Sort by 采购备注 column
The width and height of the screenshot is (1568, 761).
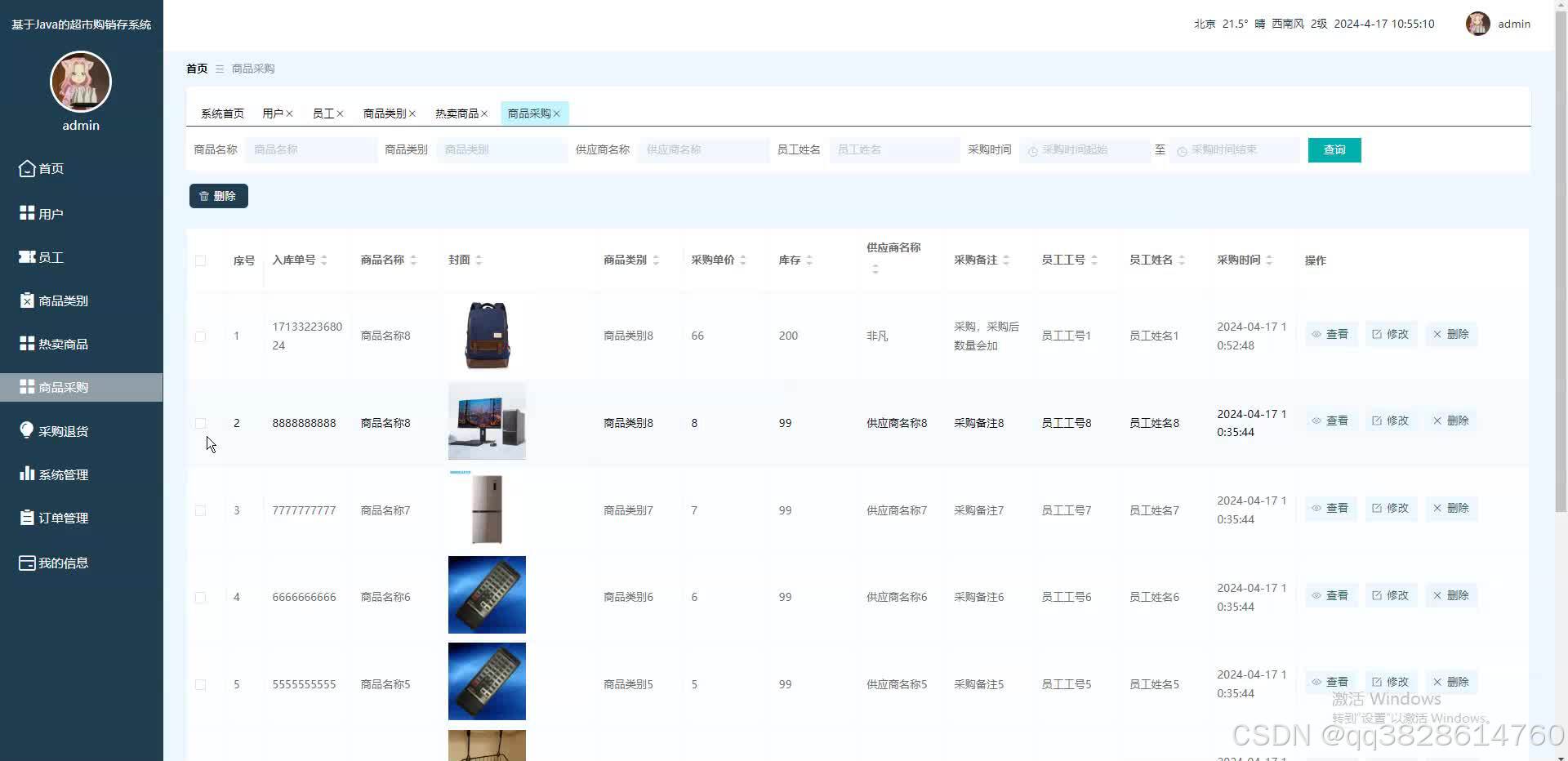[1006, 260]
